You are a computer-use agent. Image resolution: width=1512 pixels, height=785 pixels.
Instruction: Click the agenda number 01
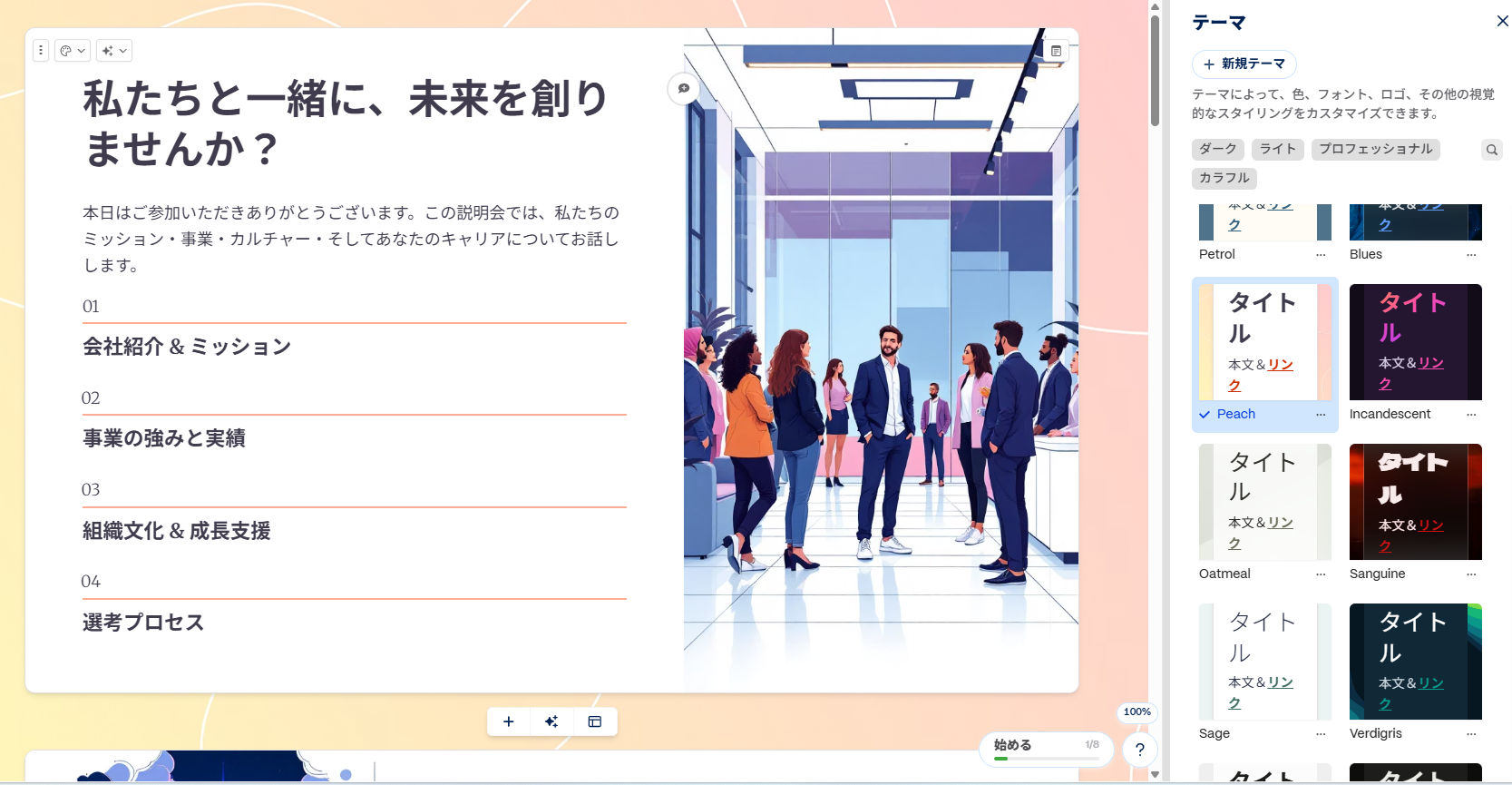tap(91, 307)
